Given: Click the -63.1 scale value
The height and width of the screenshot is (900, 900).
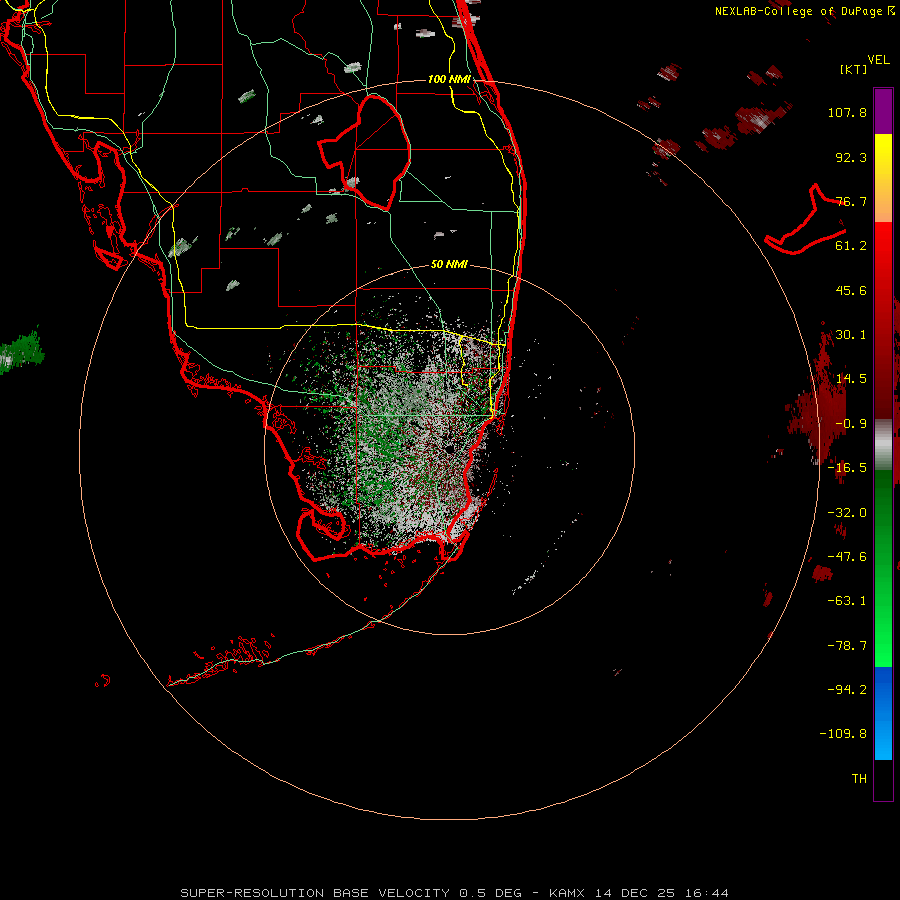Looking at the screenshot, I should tap(847, 601).
